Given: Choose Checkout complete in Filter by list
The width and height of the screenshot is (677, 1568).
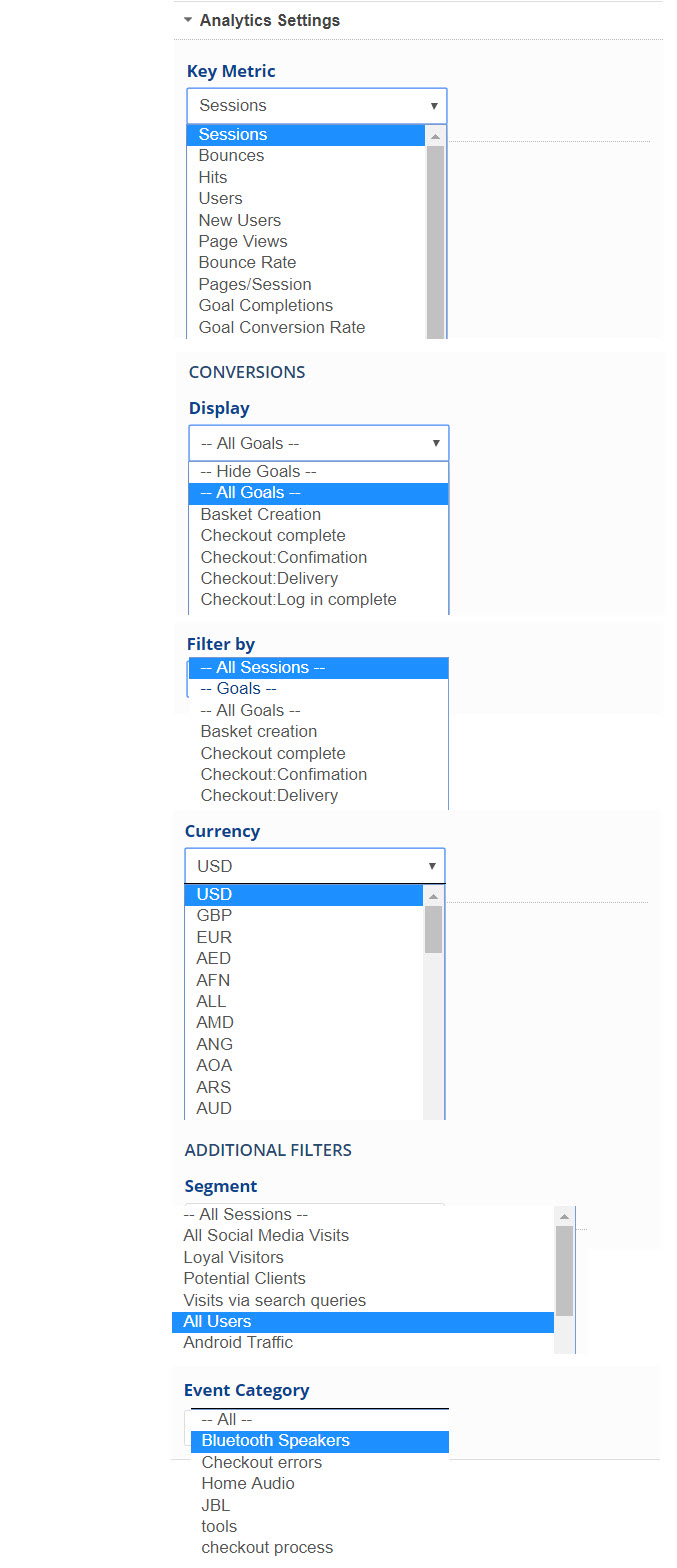Looking at the screenshot, I should (272, 754).
